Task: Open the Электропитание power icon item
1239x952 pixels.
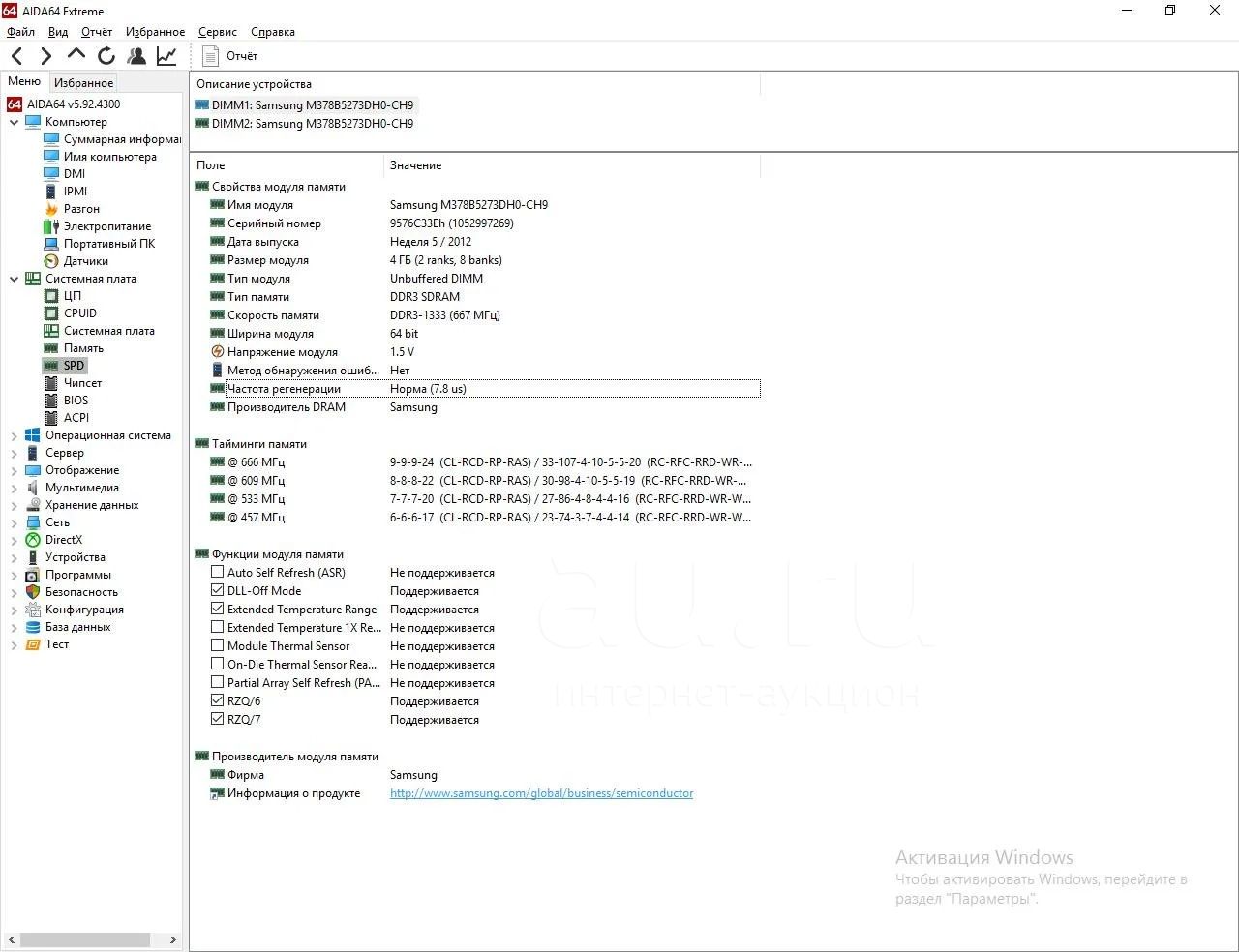Action: (x=51, y=226)
